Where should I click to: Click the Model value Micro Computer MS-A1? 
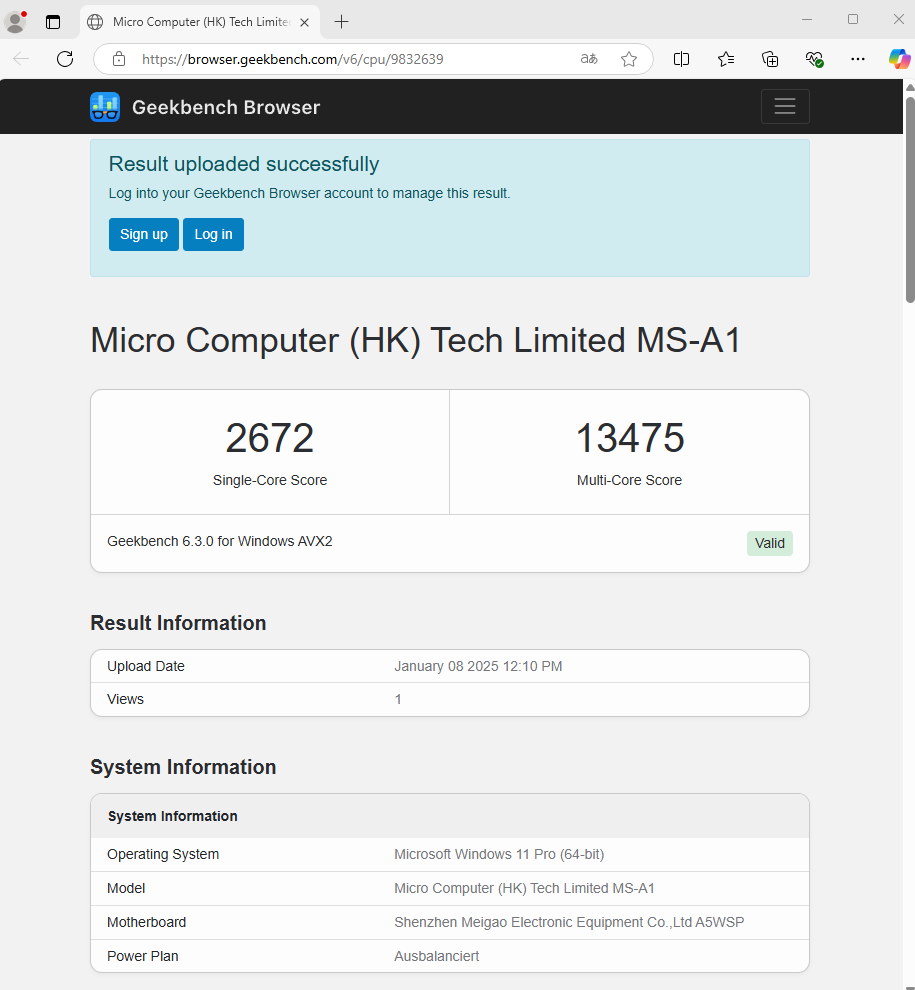tap(524, 888)
